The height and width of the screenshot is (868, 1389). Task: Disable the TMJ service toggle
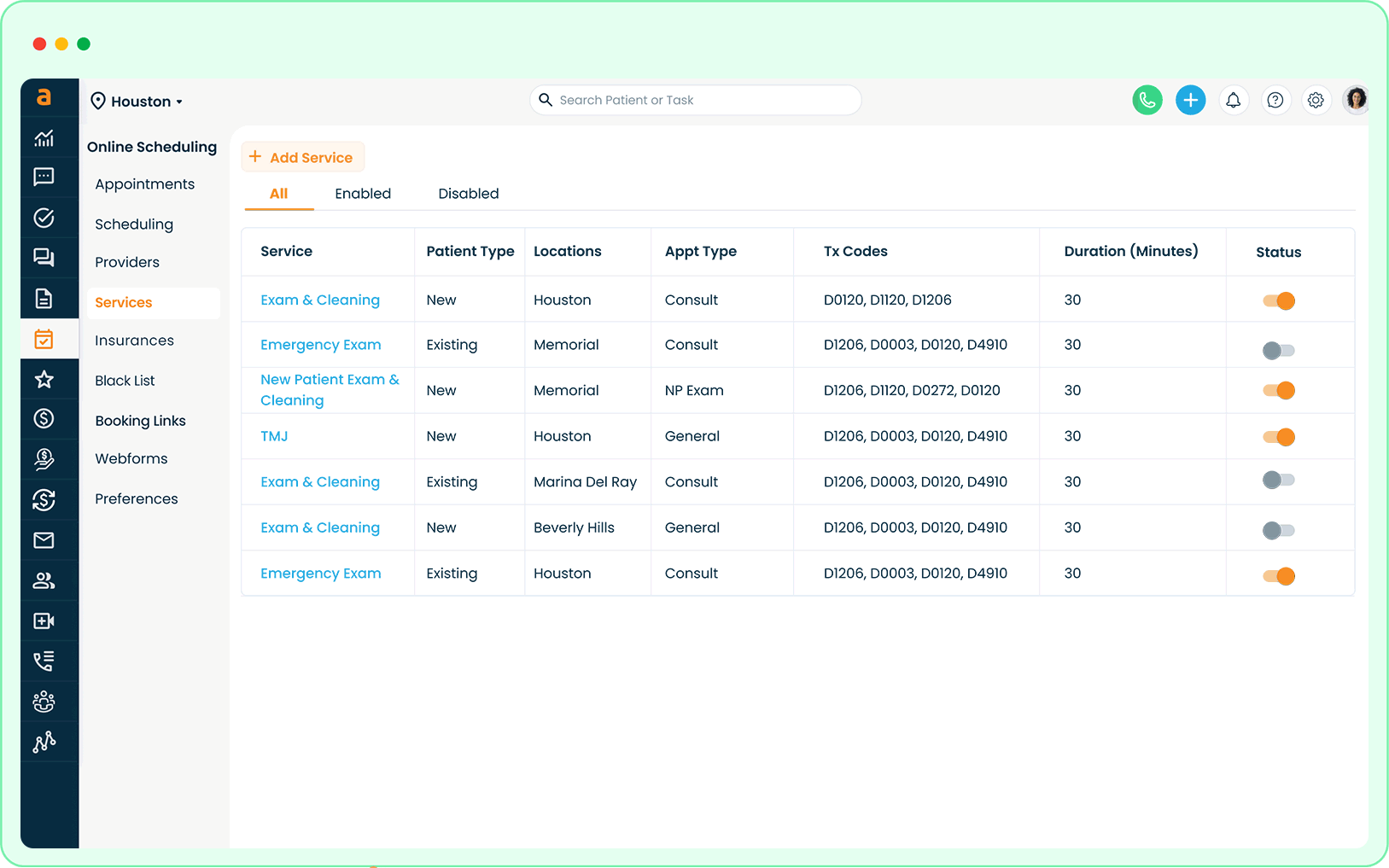click(x=1279, y=437)
